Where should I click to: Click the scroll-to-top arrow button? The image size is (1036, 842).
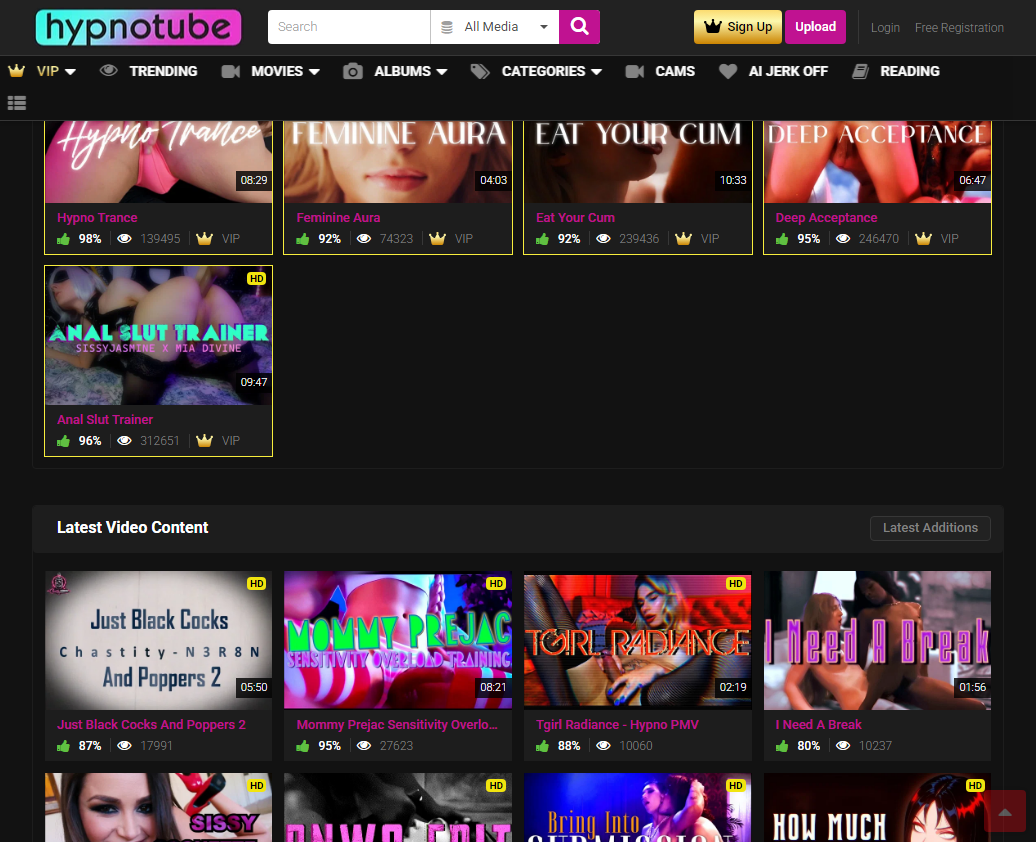[x=1004, y=812]
